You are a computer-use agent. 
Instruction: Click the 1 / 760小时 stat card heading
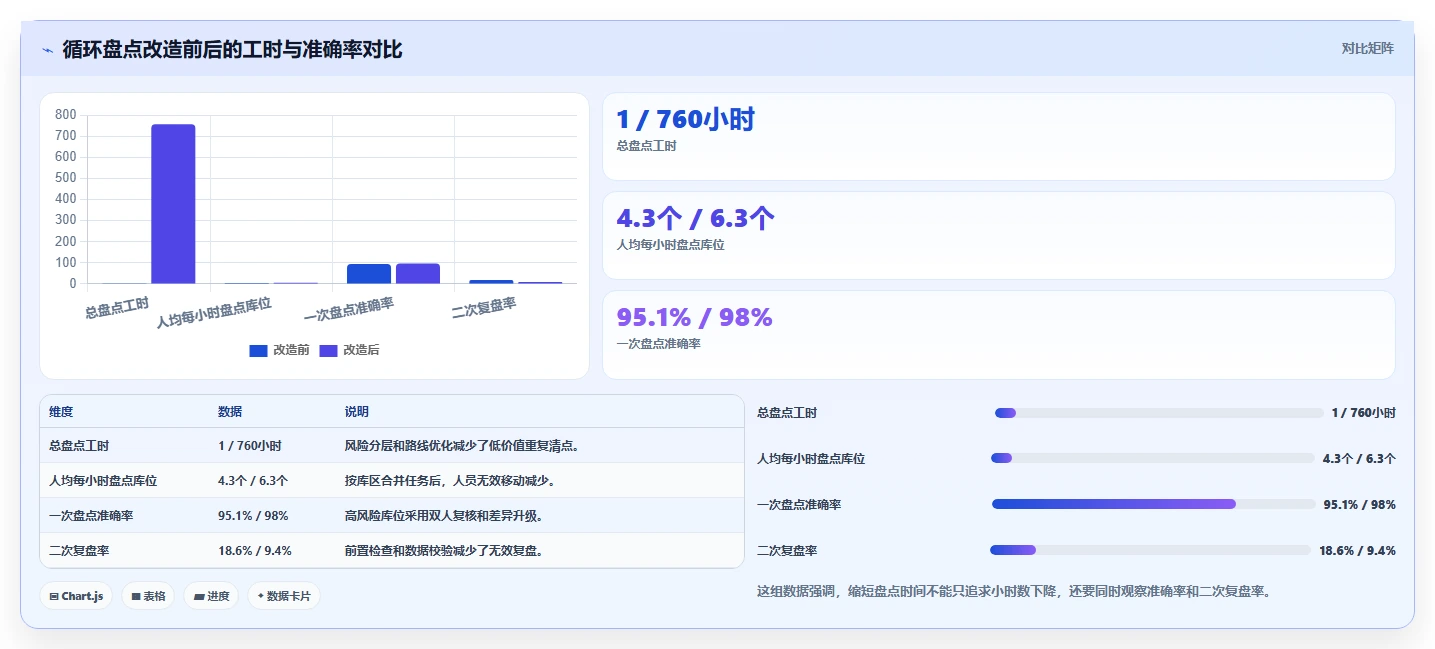tap(685, 120)
